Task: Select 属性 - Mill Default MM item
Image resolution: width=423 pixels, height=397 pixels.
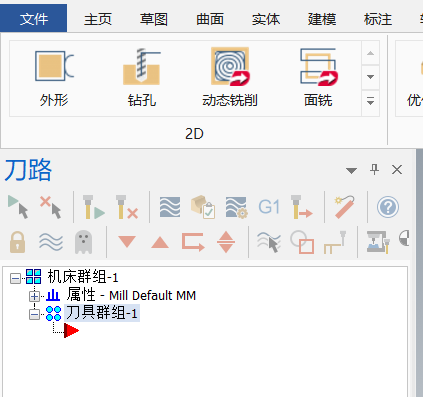Action: pyautogui.click(x=131, y=295)
